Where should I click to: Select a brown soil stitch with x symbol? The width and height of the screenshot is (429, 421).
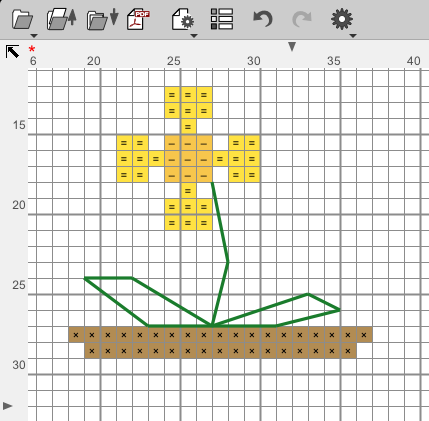[x=220, y=335]
